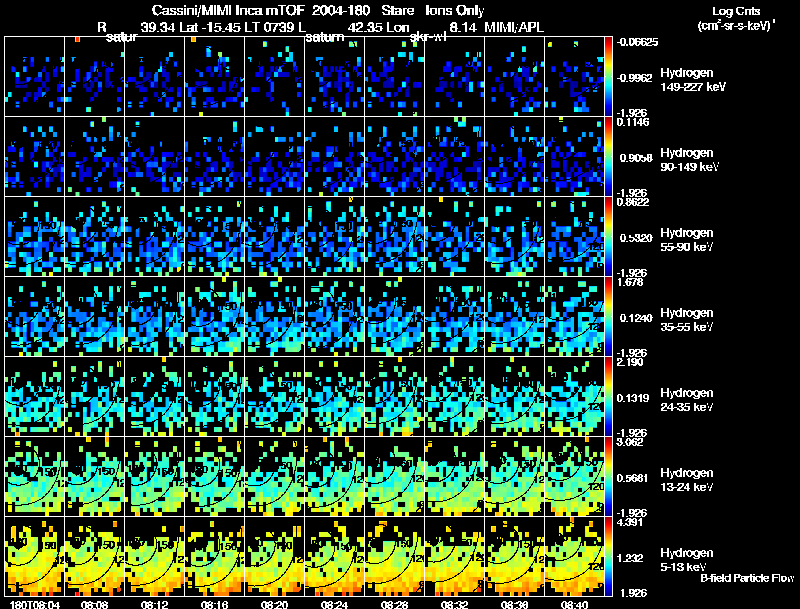Click the 8.14 longitude value in header
This screenshot has width=800, height=609.
tap(463, 27)
